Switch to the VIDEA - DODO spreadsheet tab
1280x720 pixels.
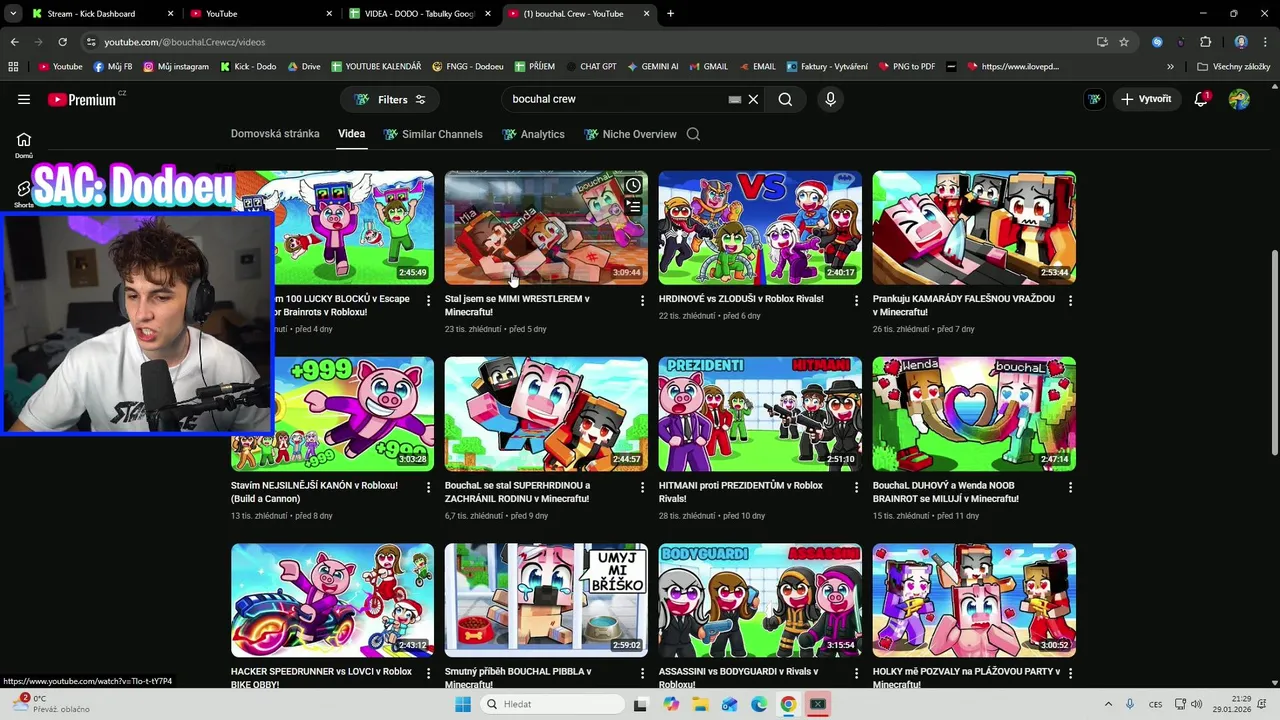point(419,14)
